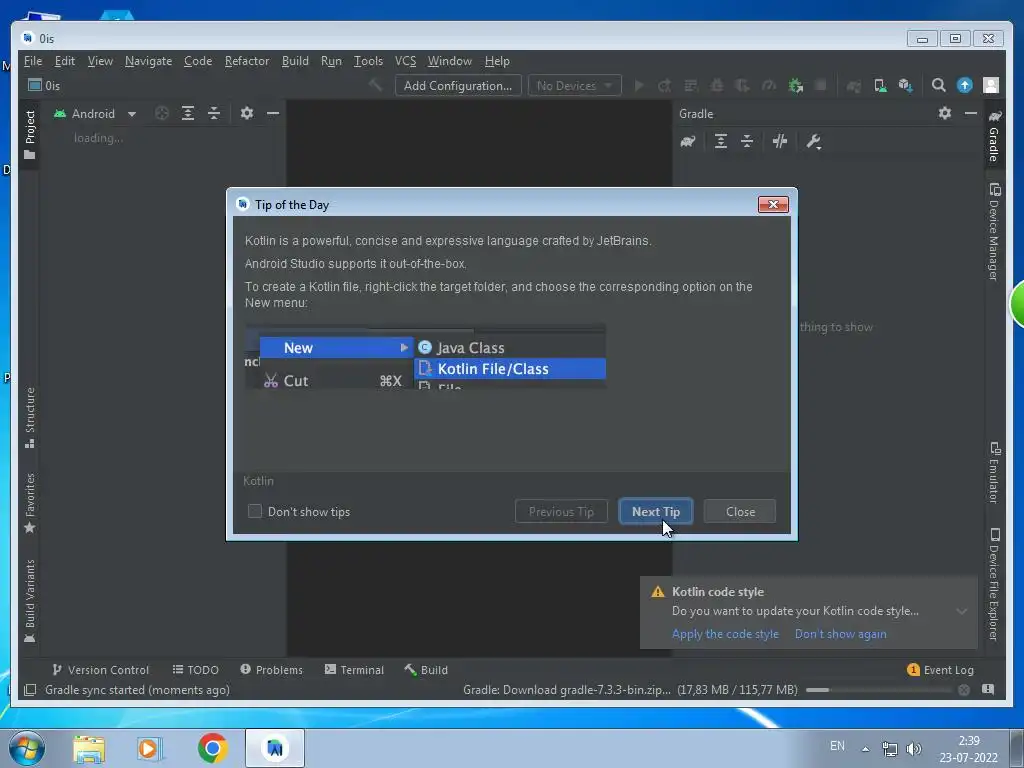Click the blue update arrow icon
Viewport: 1024px width, 768px height.
pos(965,86)
